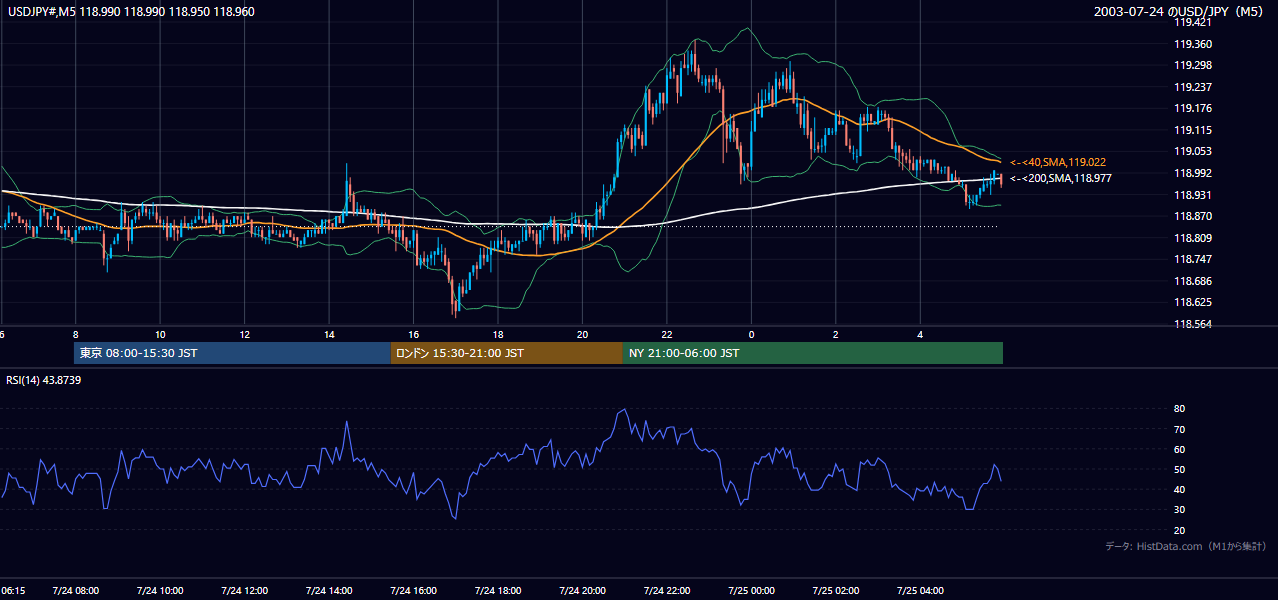Click the 7/24 18:00 time axis label
Screen dimensions: 1278x600
(x=498, y=591)
